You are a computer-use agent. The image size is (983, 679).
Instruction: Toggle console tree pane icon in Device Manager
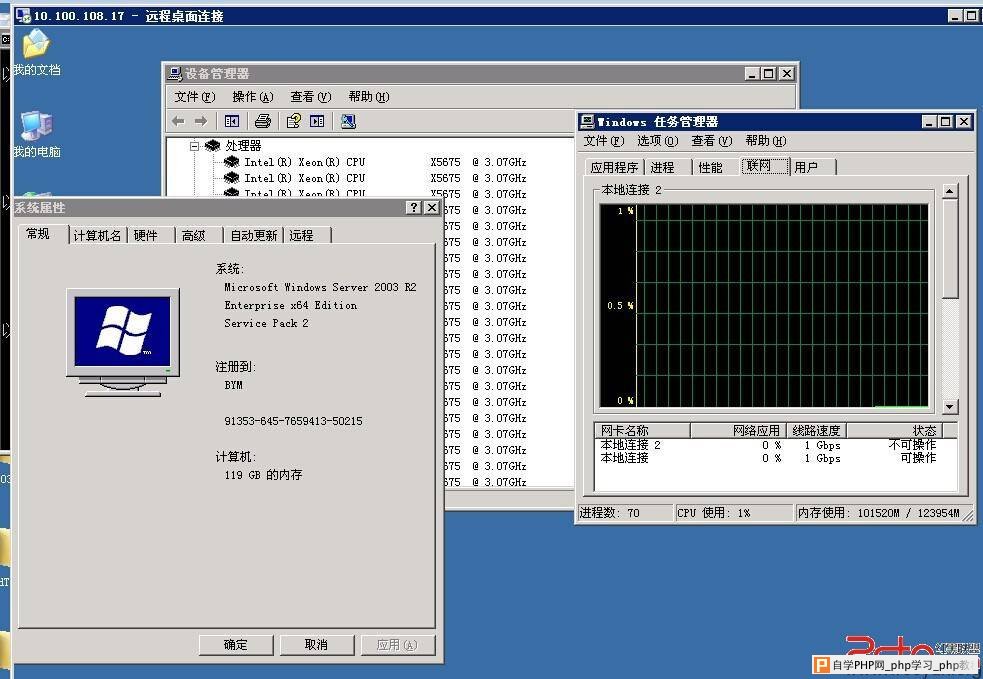[232, 121]
